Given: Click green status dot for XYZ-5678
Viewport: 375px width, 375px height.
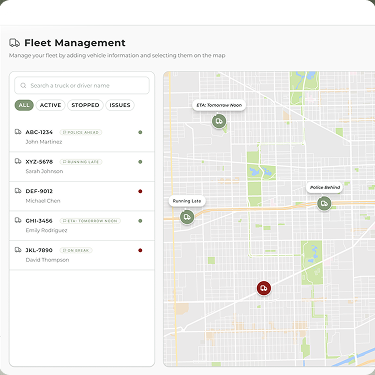Looking at the screenshot, I should click(140, 162).
